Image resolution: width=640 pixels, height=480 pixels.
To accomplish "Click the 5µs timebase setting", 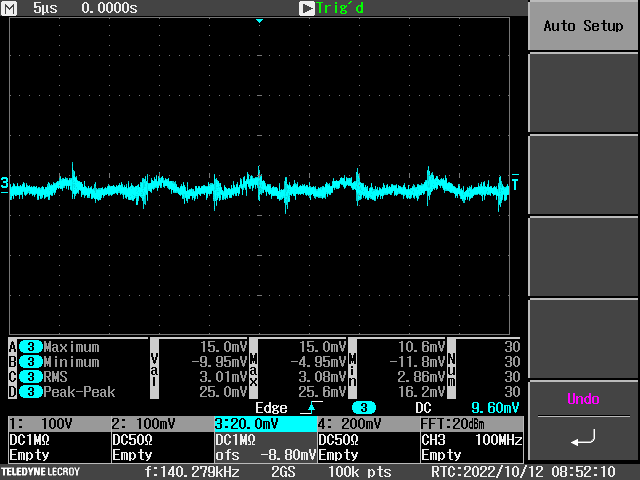I will click(44, 8).
